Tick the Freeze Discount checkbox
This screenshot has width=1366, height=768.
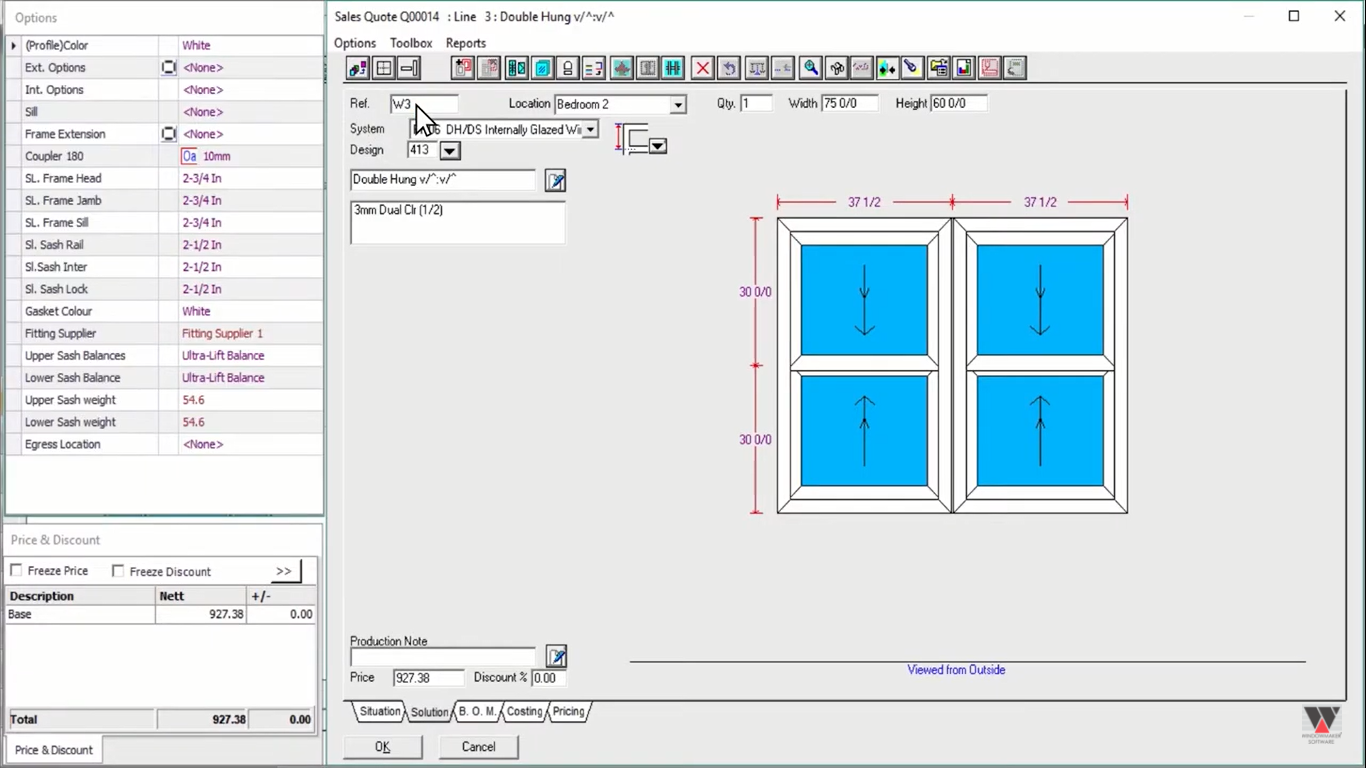click(118, 571)
